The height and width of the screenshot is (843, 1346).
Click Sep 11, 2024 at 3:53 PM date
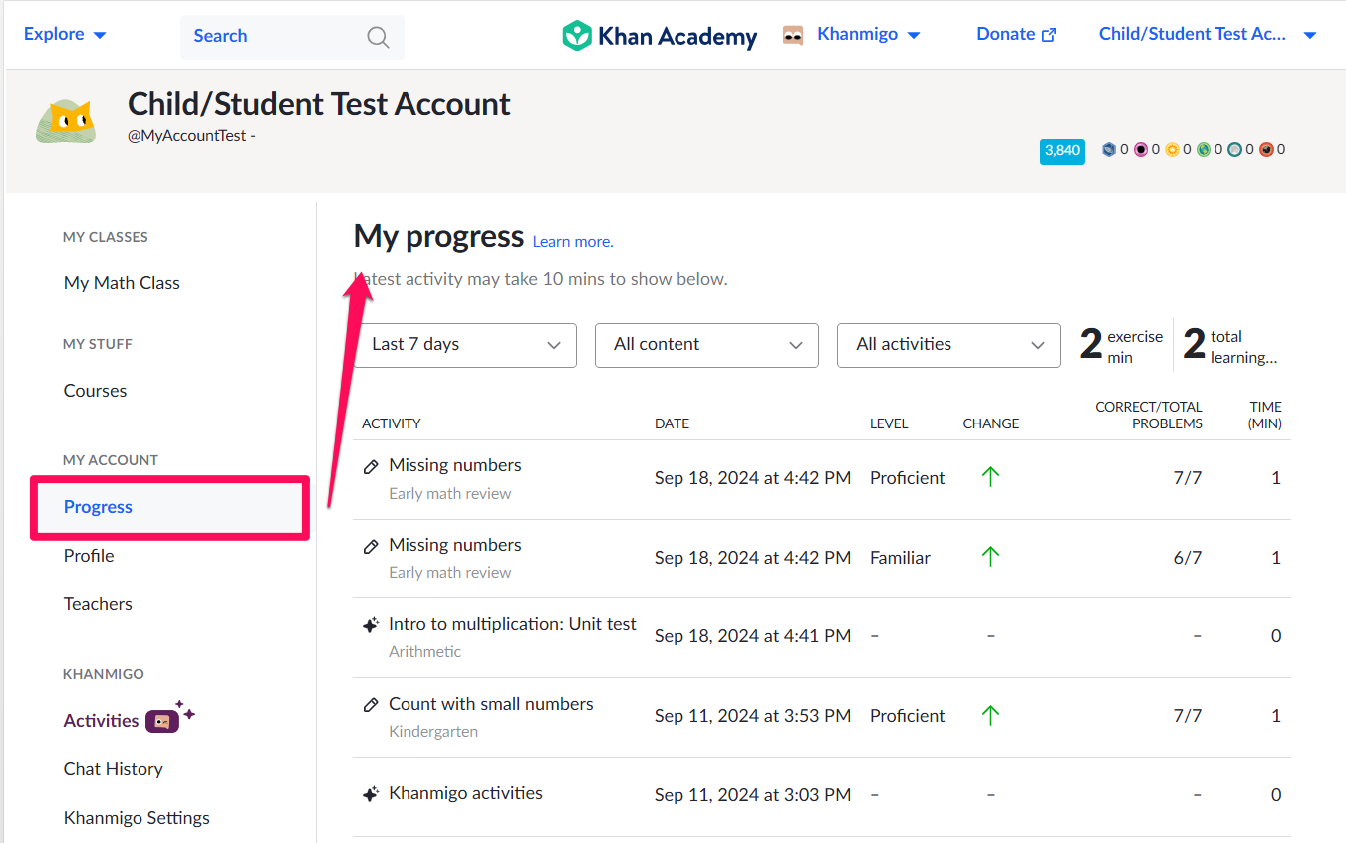pos(753,716)
